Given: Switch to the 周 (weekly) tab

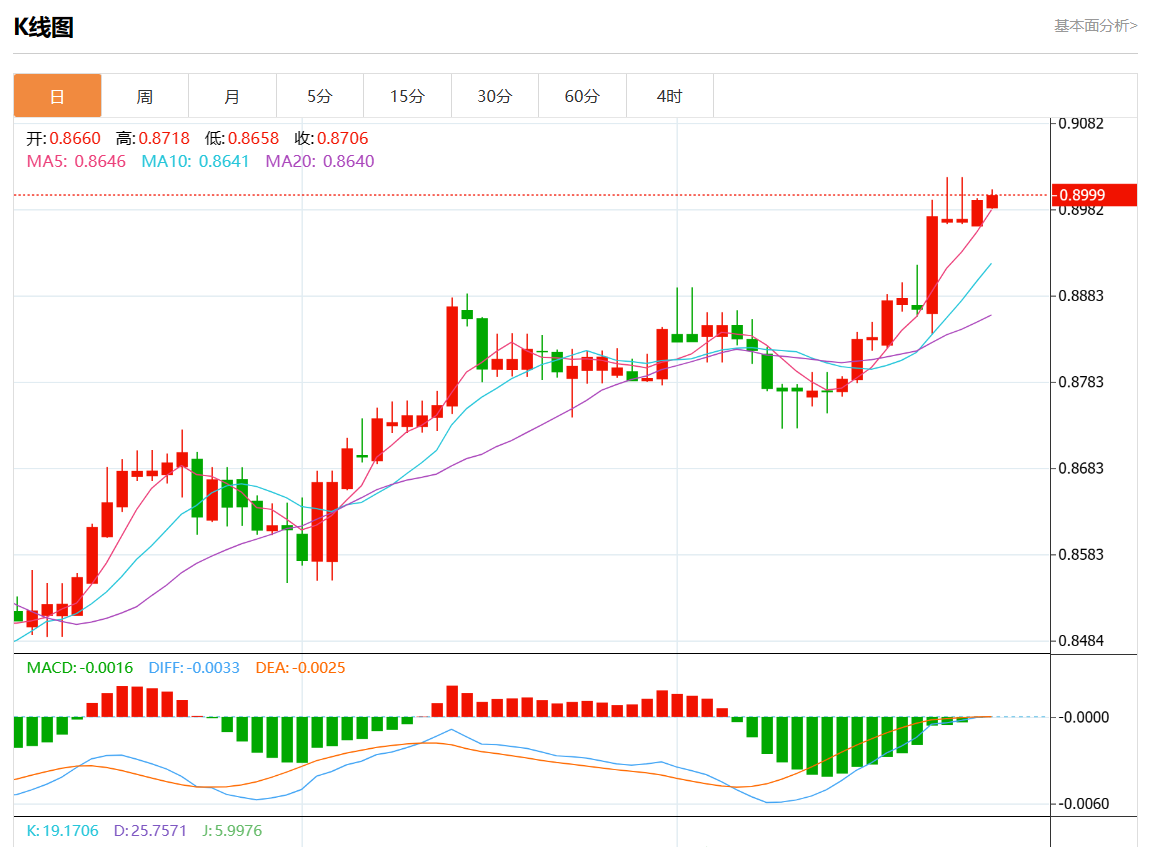Looking at the screenshot, I should (x=145, y=96).
